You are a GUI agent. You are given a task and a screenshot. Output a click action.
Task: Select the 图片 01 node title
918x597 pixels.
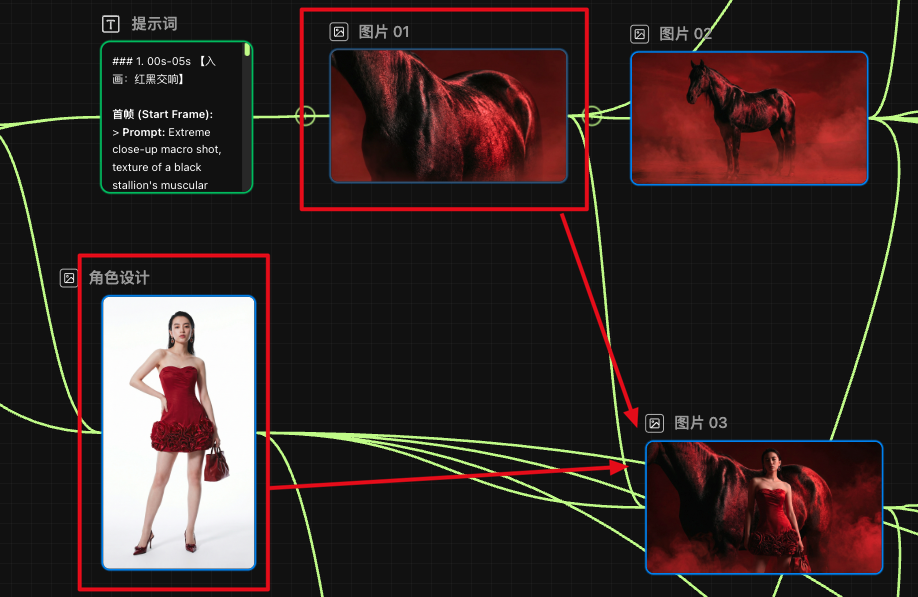click(x=384, y=32)
